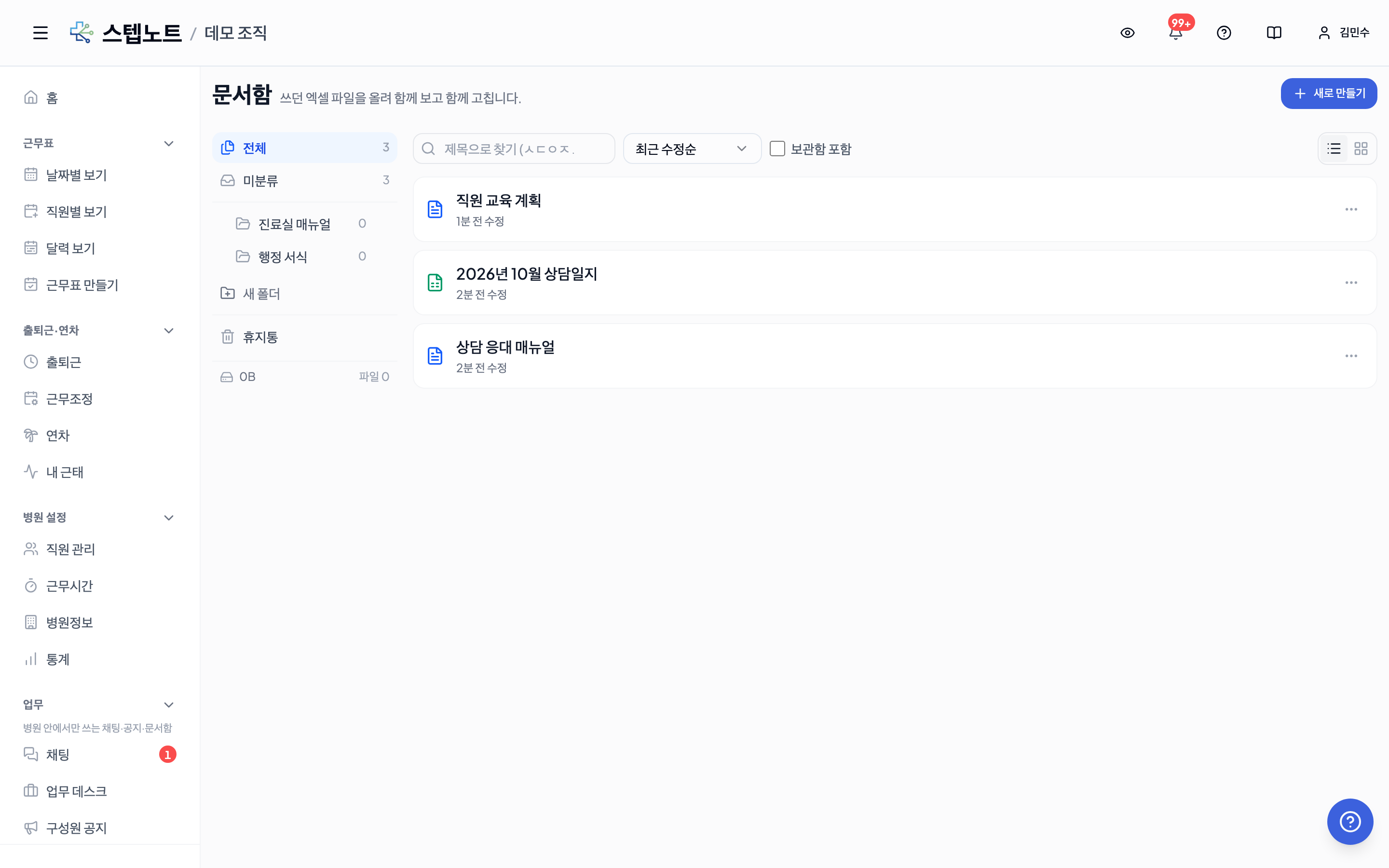
Task: Click the help question mark in header
Action: click(x=1224, y=33)
